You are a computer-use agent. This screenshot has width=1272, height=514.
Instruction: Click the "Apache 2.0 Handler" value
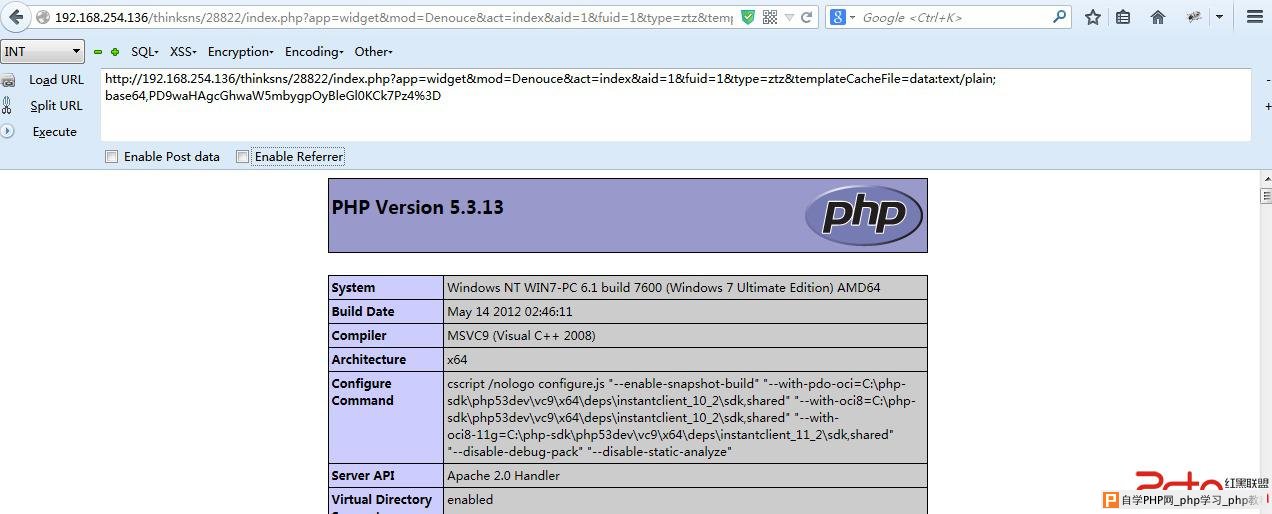point(503,476)
